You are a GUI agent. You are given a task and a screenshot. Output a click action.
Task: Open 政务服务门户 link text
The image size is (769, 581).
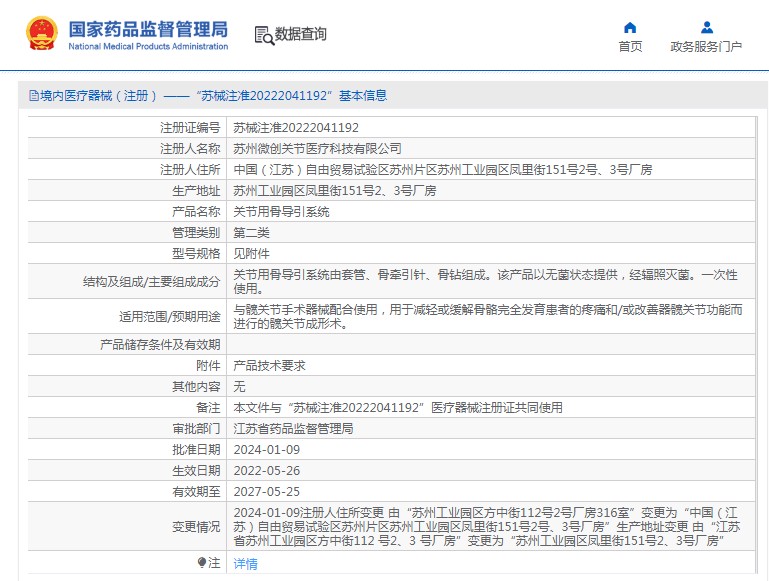click(706, 47)
